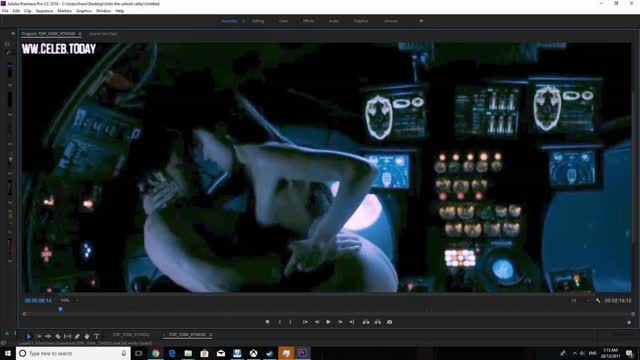Play the sequence in Program Monitor
The width and height of the screenshot is (640, 360).
click(328, 322)
